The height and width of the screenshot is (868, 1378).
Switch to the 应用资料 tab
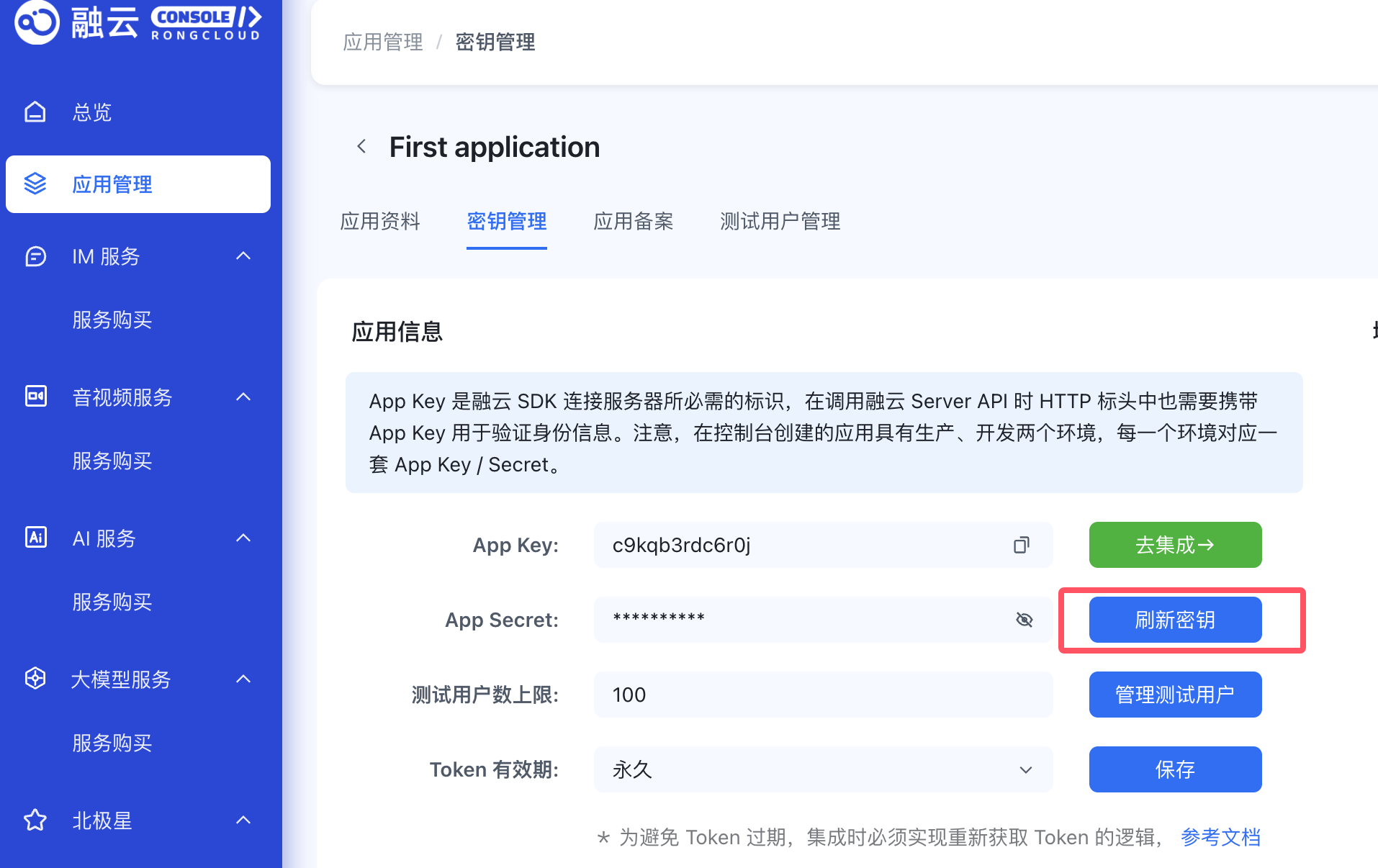point(380,221)
